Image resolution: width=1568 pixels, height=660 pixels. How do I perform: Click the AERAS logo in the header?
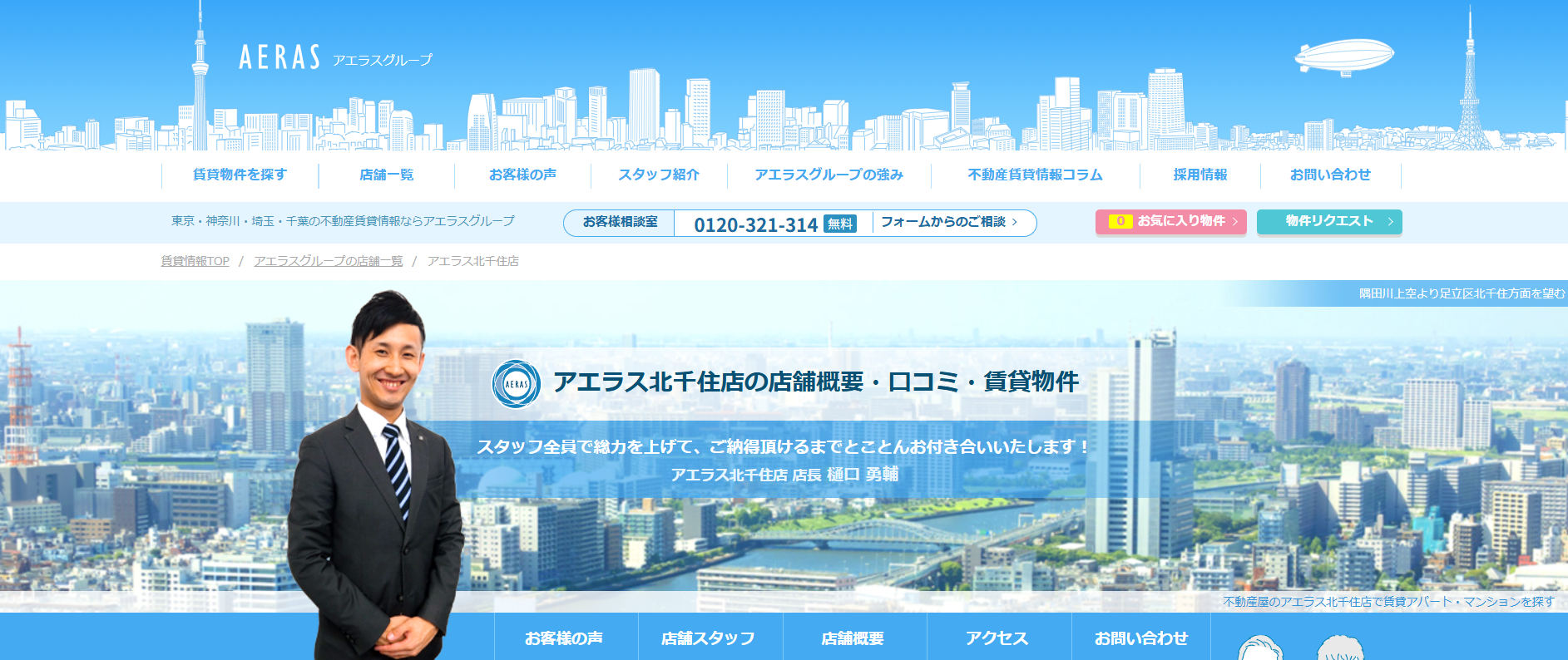pyautogui.click(x=279, y=57)
